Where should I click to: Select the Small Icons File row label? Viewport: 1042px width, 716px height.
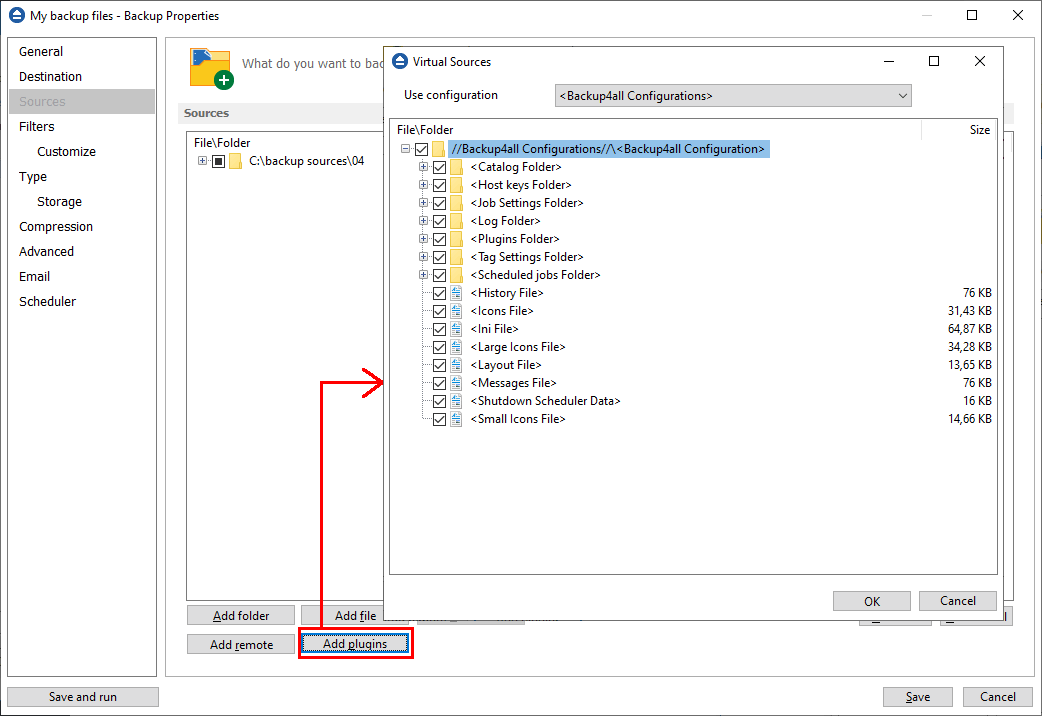(x=518, y=419)
